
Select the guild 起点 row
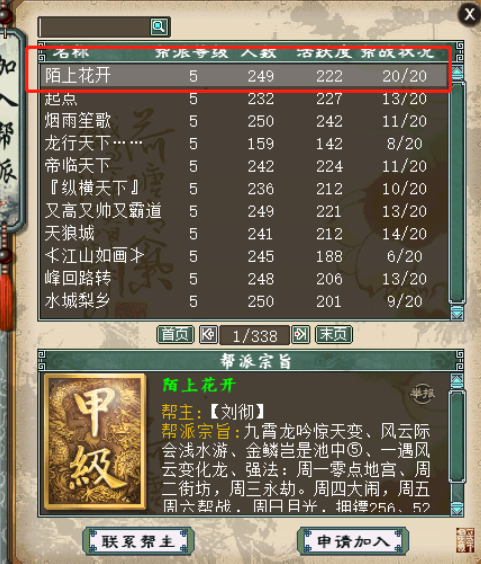click(244, 99)
